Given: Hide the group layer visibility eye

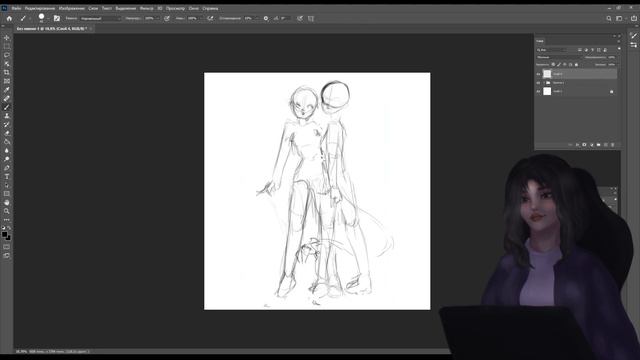Looking at the screenshot, I should coord(538,83).
